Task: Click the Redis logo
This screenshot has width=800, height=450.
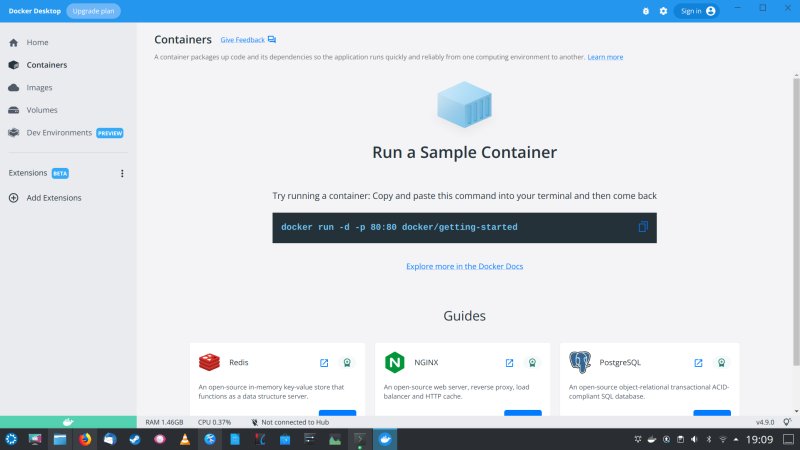Action: click(209, 362)
